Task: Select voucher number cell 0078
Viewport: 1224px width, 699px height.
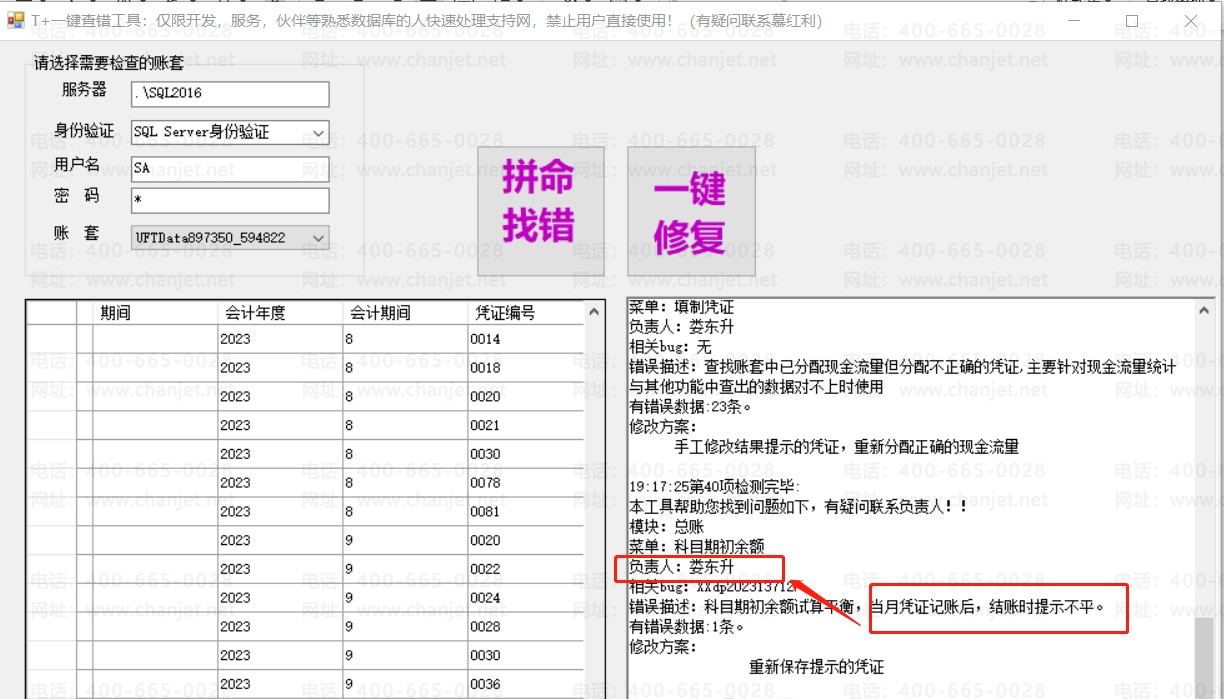Action: tap(525, 483)
